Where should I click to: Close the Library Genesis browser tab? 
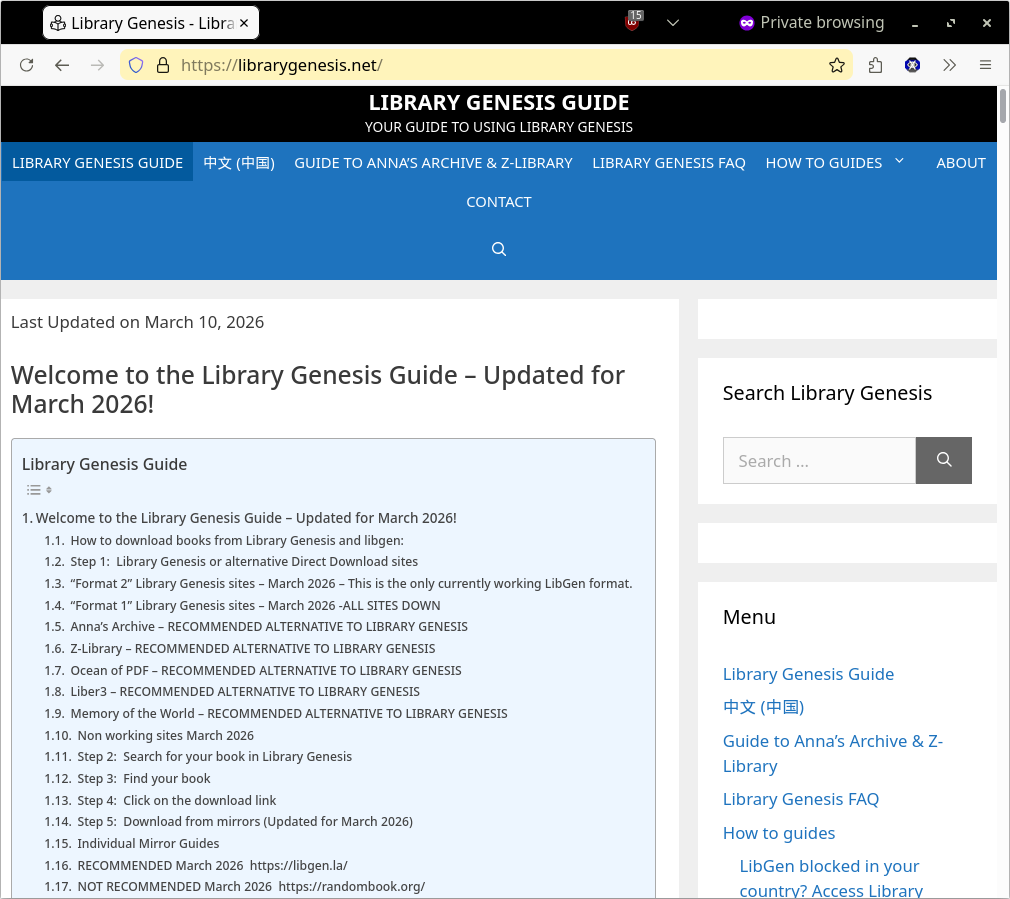pos(244,22)
